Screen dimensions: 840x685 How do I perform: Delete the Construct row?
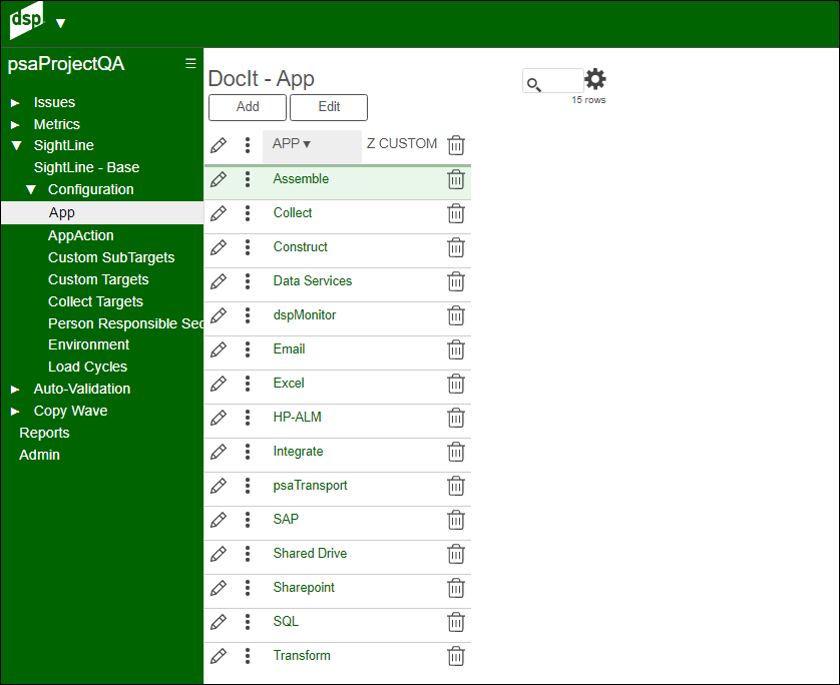[456, 248]
